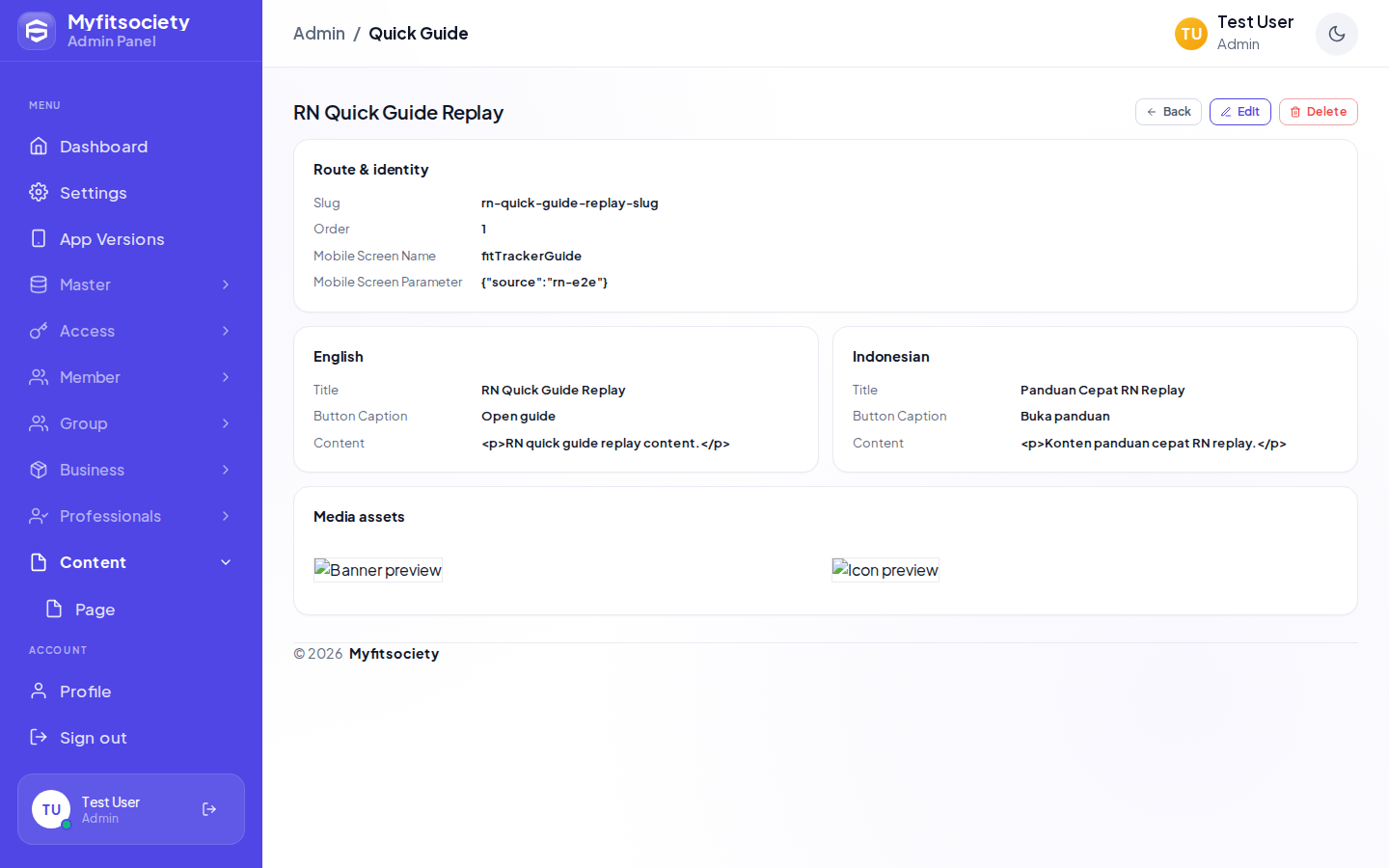Image resolution: width=1389 pixels, height=868 pixels.
Task: Click the Myfitsociety logo icon
Action: point(37,31)
